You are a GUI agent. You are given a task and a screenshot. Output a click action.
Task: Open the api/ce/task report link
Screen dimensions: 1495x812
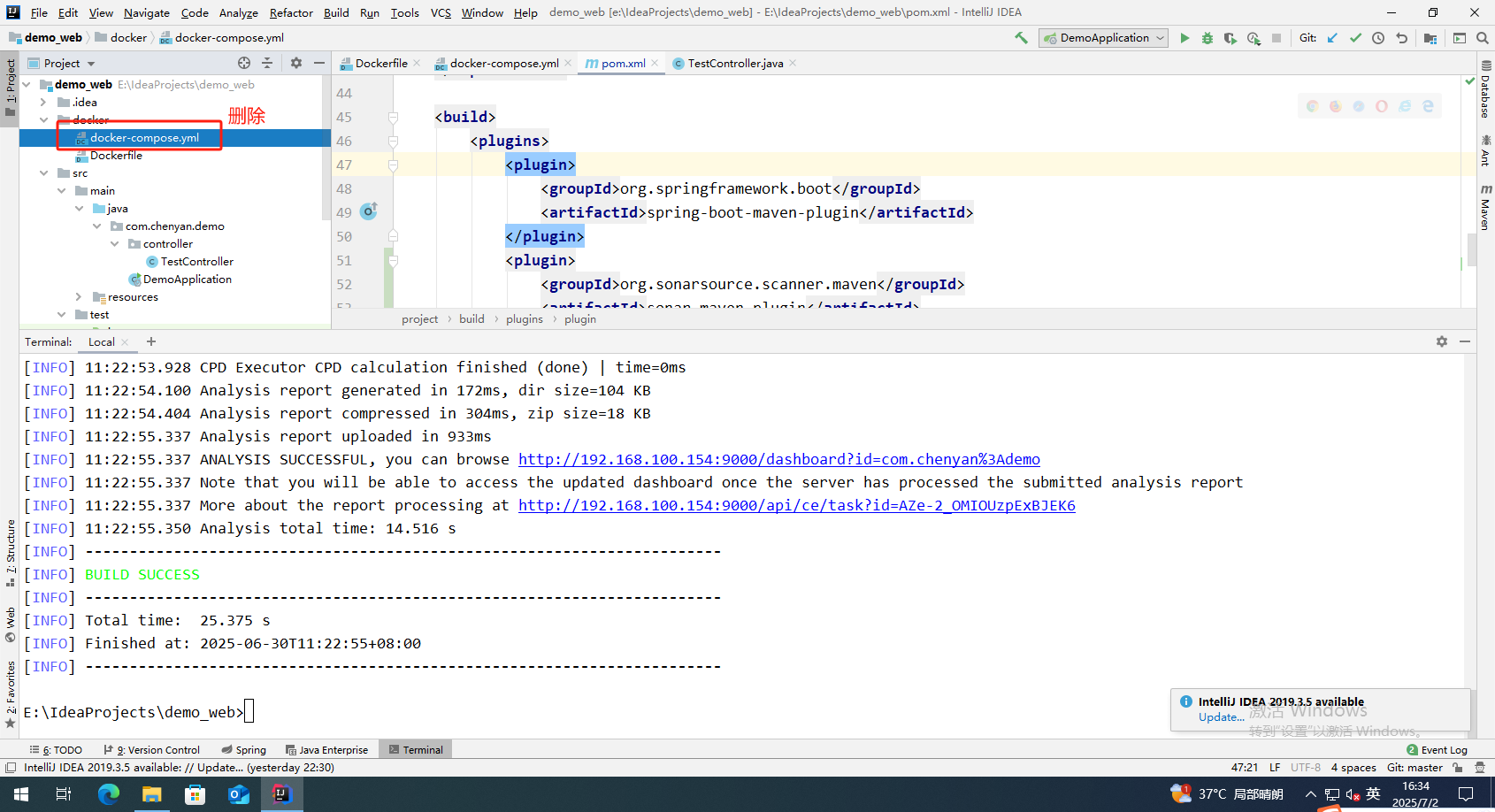pyautogui.click(x=797, y=505)
